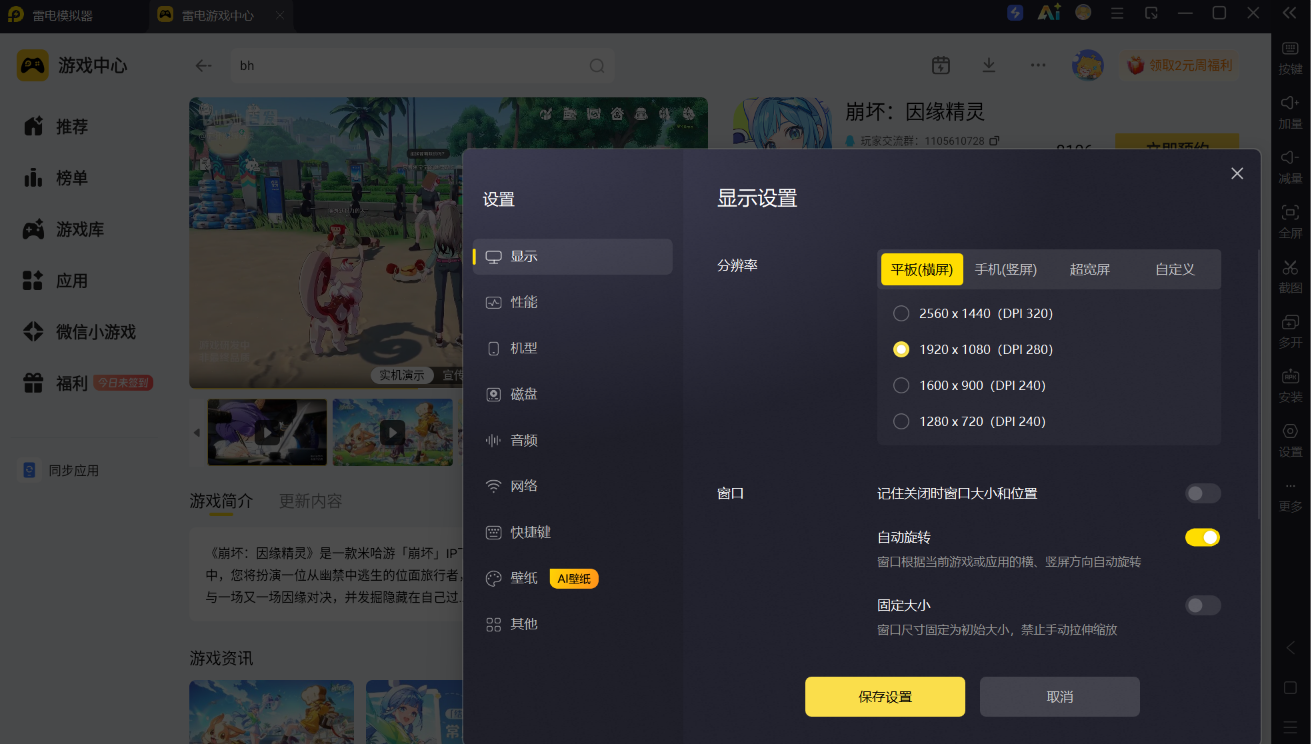Click the 保存设置 button
The height and width of the screenshot is (744, 1311).
[885, 696]
